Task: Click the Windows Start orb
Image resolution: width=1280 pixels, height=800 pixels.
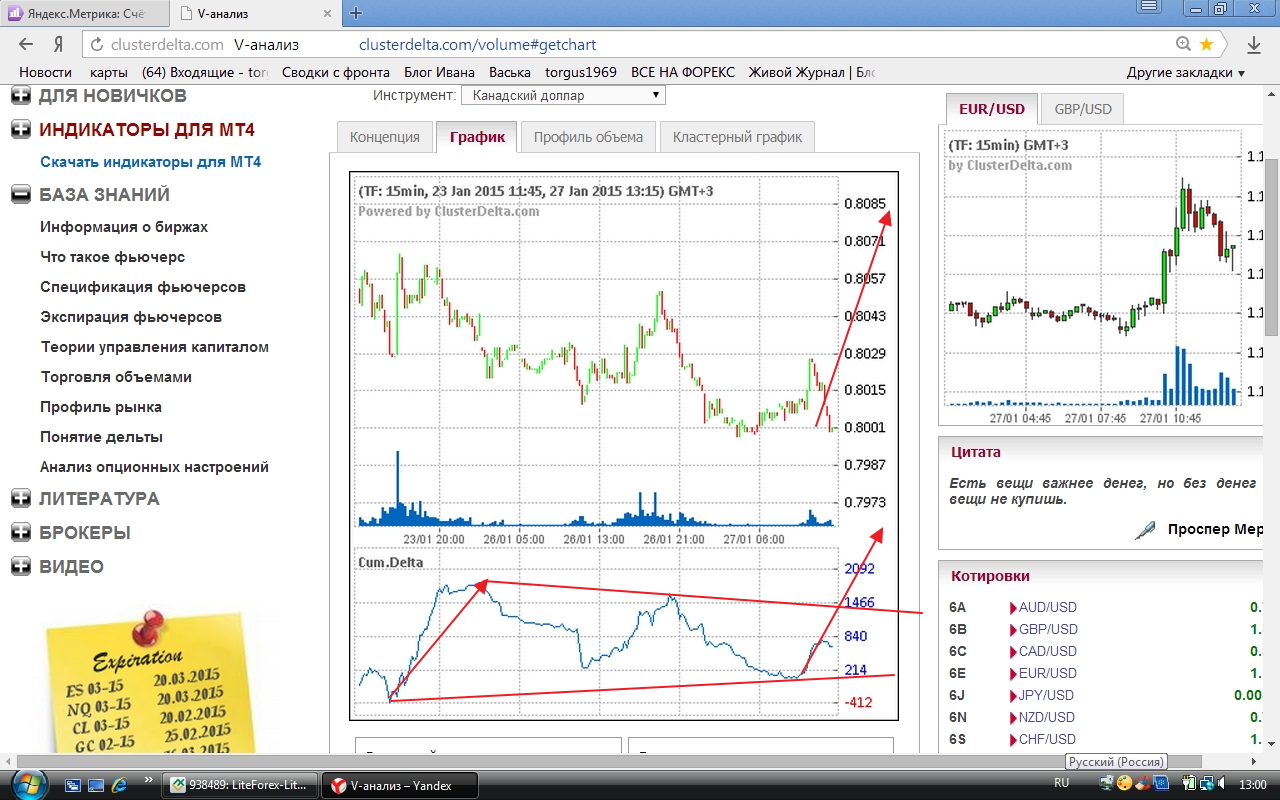Action: tap(24, 783)
